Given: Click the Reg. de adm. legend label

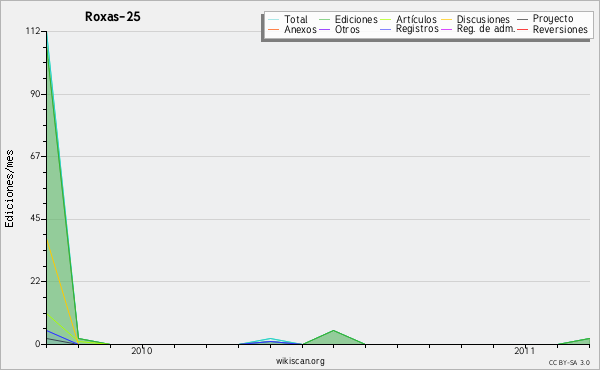Looking at the screenshot, I should [486, 29].
